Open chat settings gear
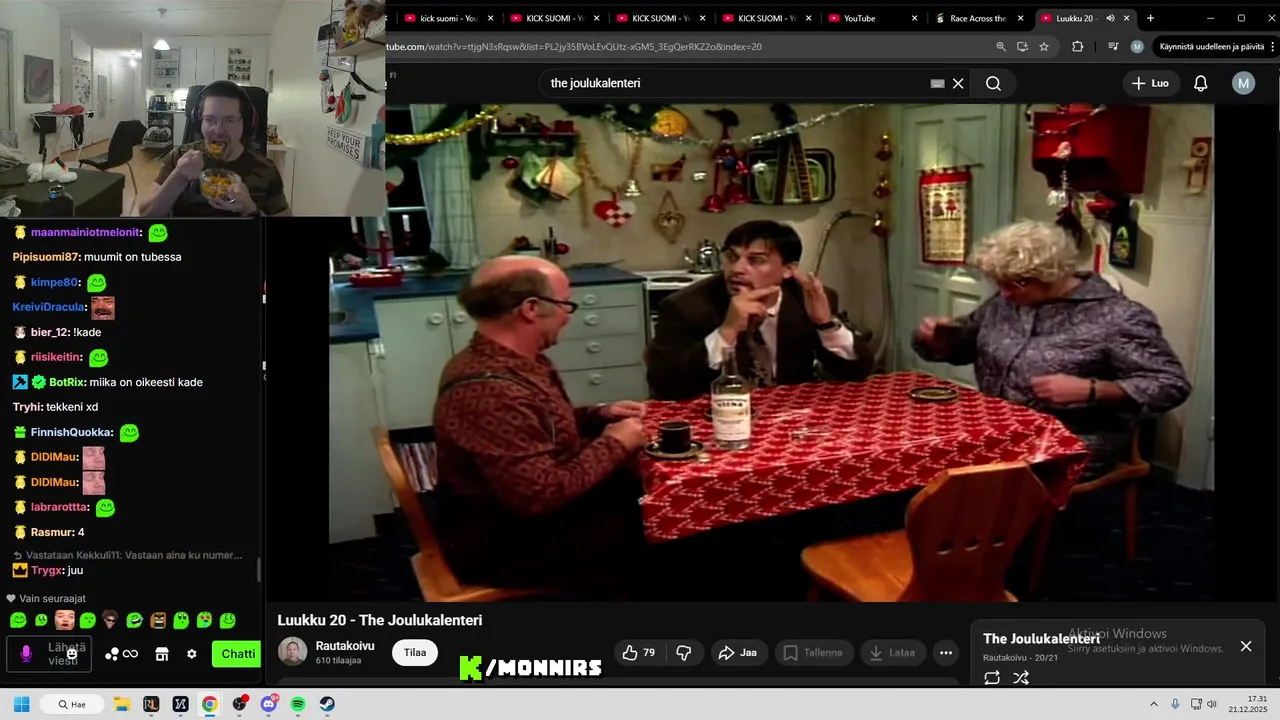The width and height of the screenshot is (1280, 720). click(192, 654)
